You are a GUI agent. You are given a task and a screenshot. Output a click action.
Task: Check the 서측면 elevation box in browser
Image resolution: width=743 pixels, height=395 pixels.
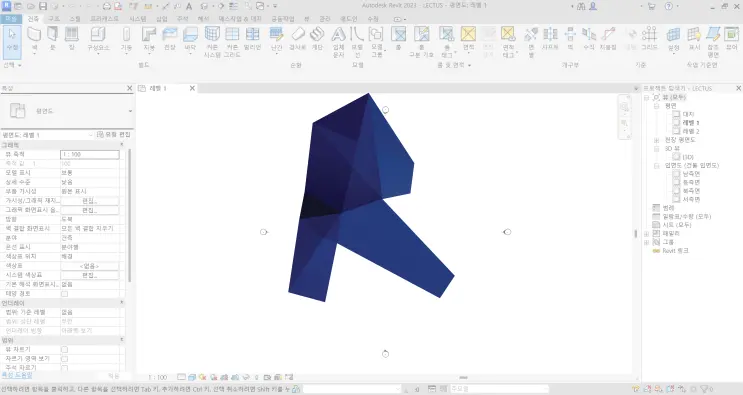676,199
